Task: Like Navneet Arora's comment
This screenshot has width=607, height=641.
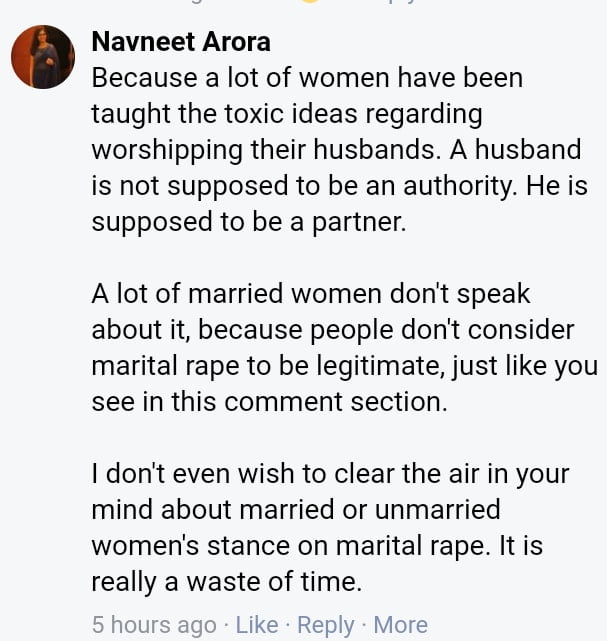Action: (257, 625)
